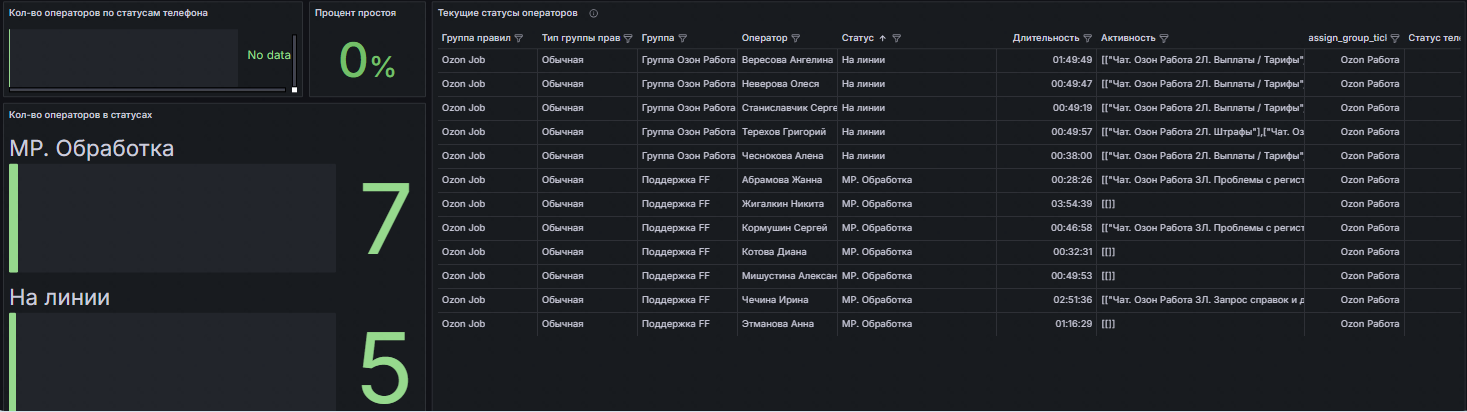Open filter for Оператор column

796,38
